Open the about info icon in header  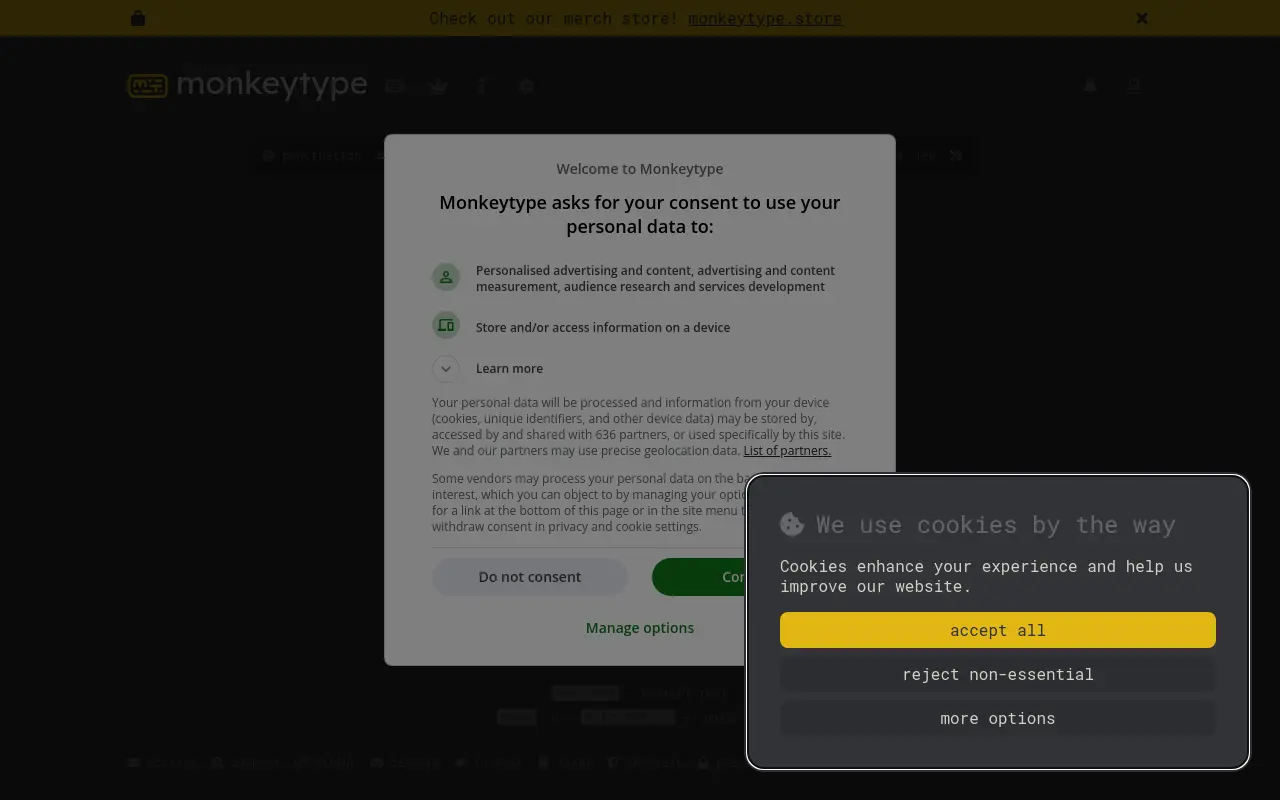482,86
